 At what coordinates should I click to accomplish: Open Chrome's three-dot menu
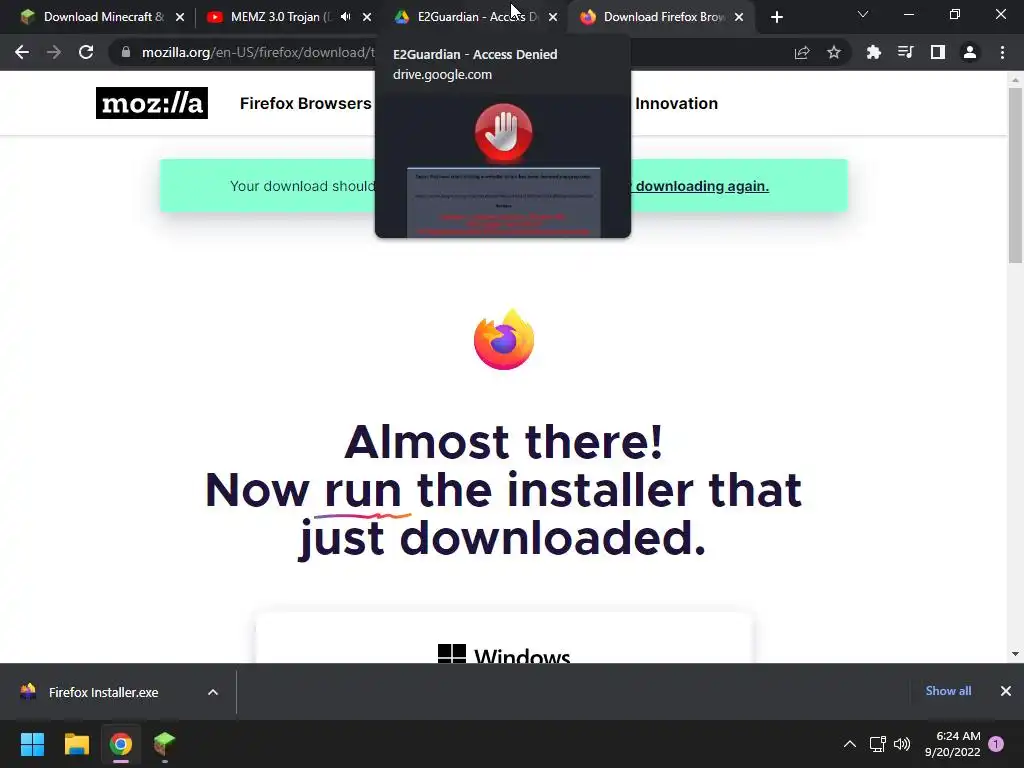tap(1002, 52)
